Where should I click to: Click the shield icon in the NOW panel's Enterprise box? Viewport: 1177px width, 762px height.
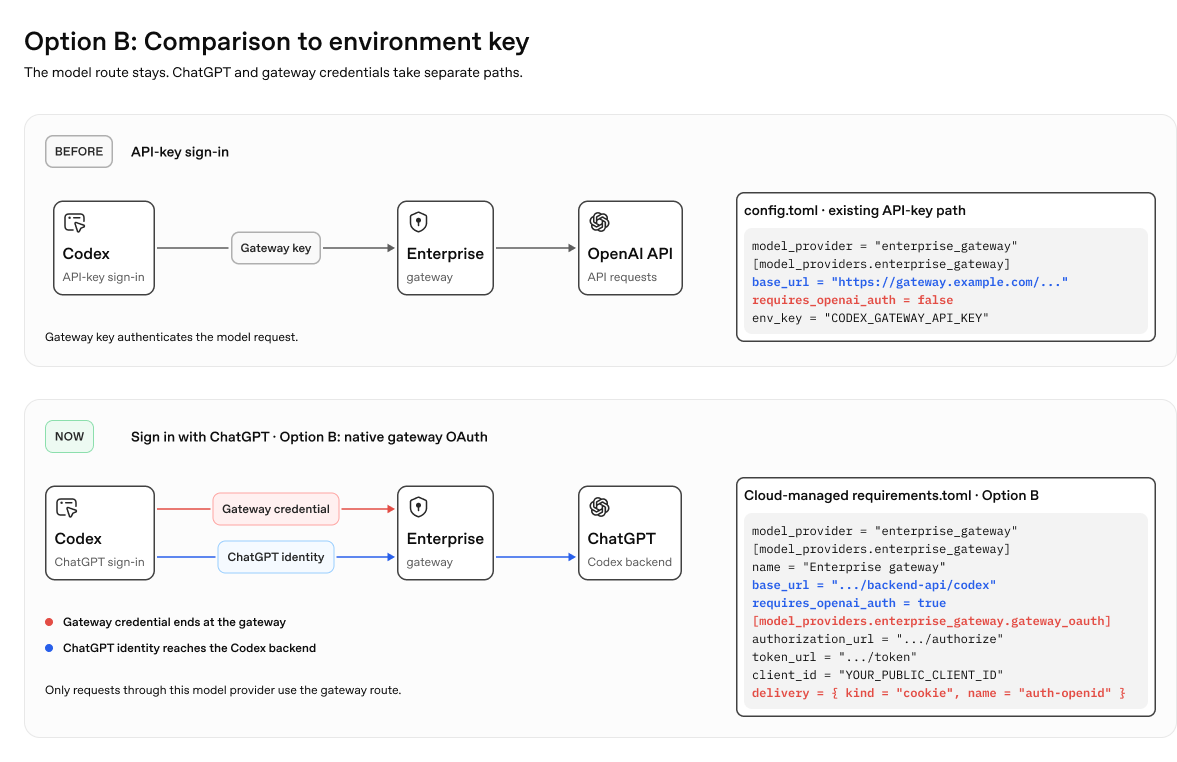pos(418,507)
